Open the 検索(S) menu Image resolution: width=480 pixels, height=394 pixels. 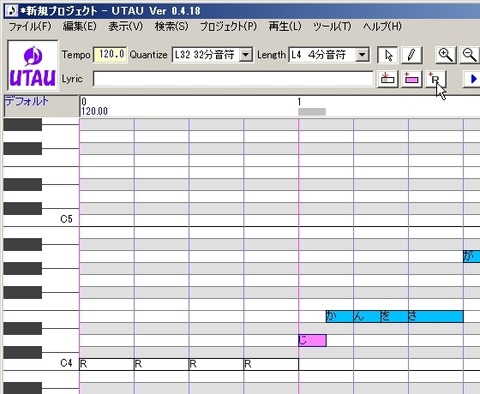click(x=171, y=27)
